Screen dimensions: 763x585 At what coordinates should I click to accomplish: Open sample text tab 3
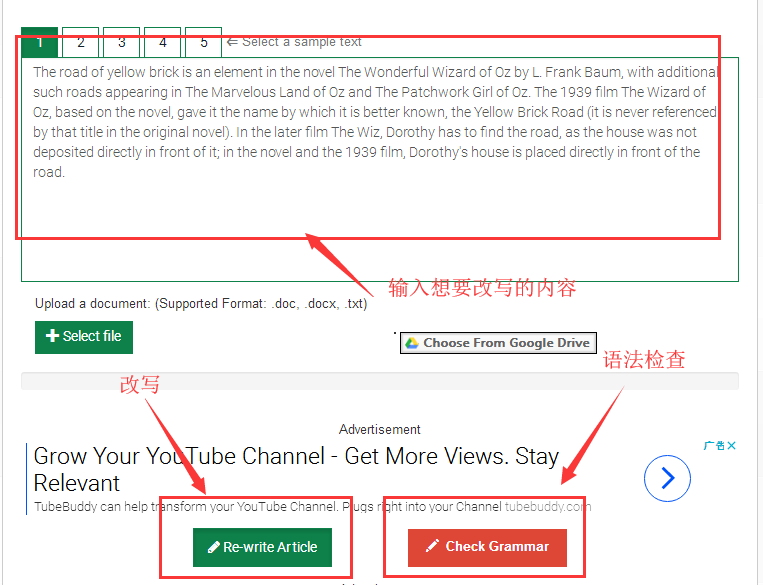122,43
